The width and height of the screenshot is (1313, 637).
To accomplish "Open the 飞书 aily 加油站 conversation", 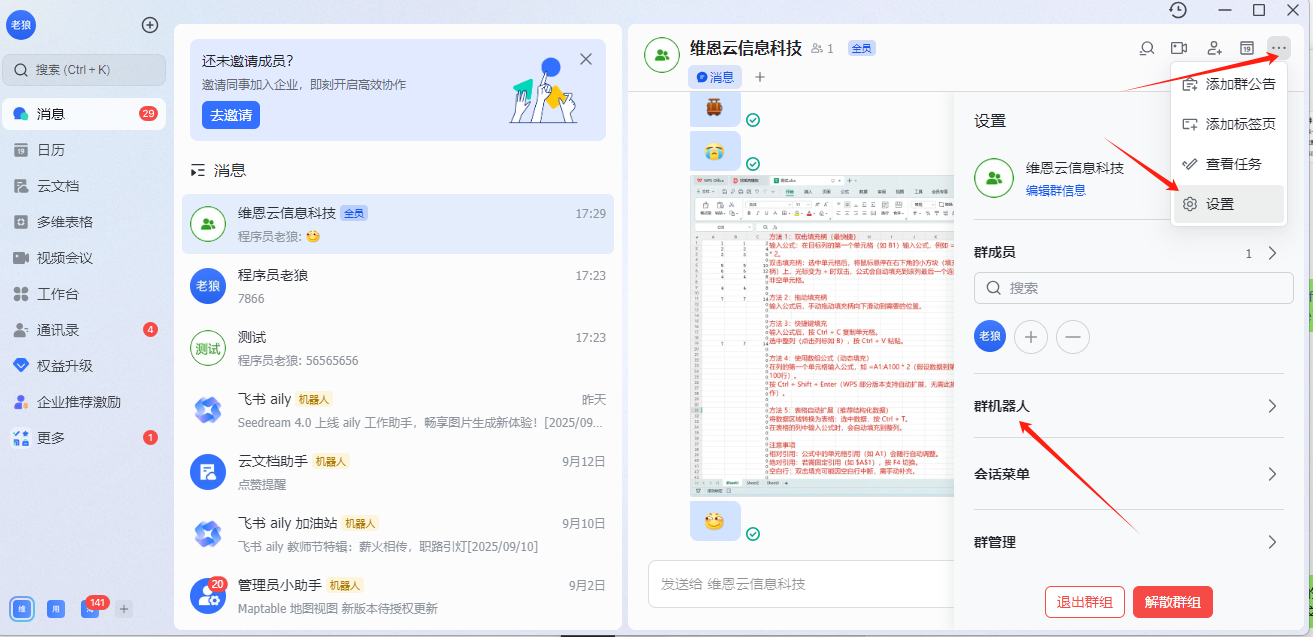I will (398, 534).
